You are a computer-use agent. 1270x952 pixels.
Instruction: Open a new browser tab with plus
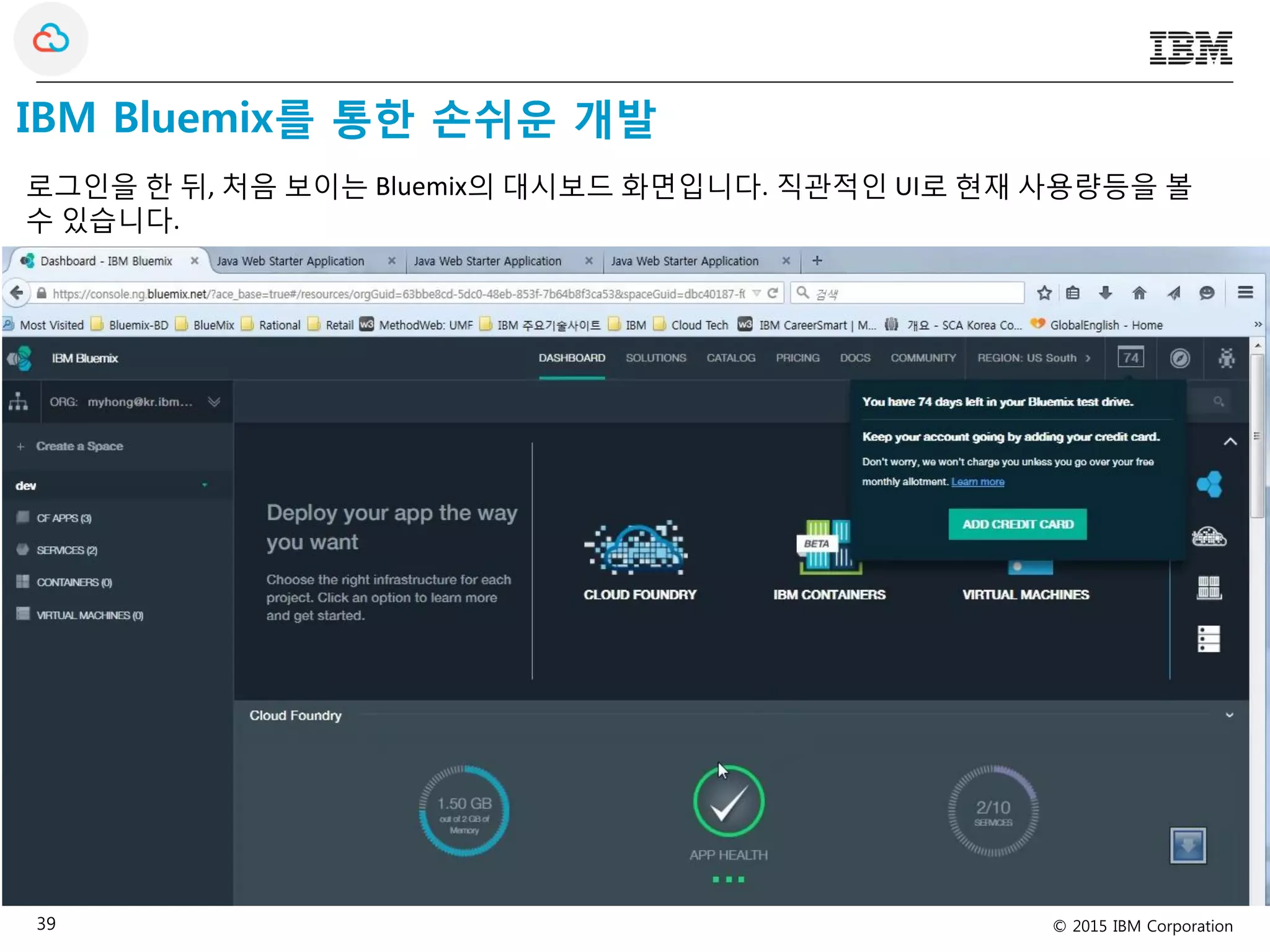(x=817, y=260)
